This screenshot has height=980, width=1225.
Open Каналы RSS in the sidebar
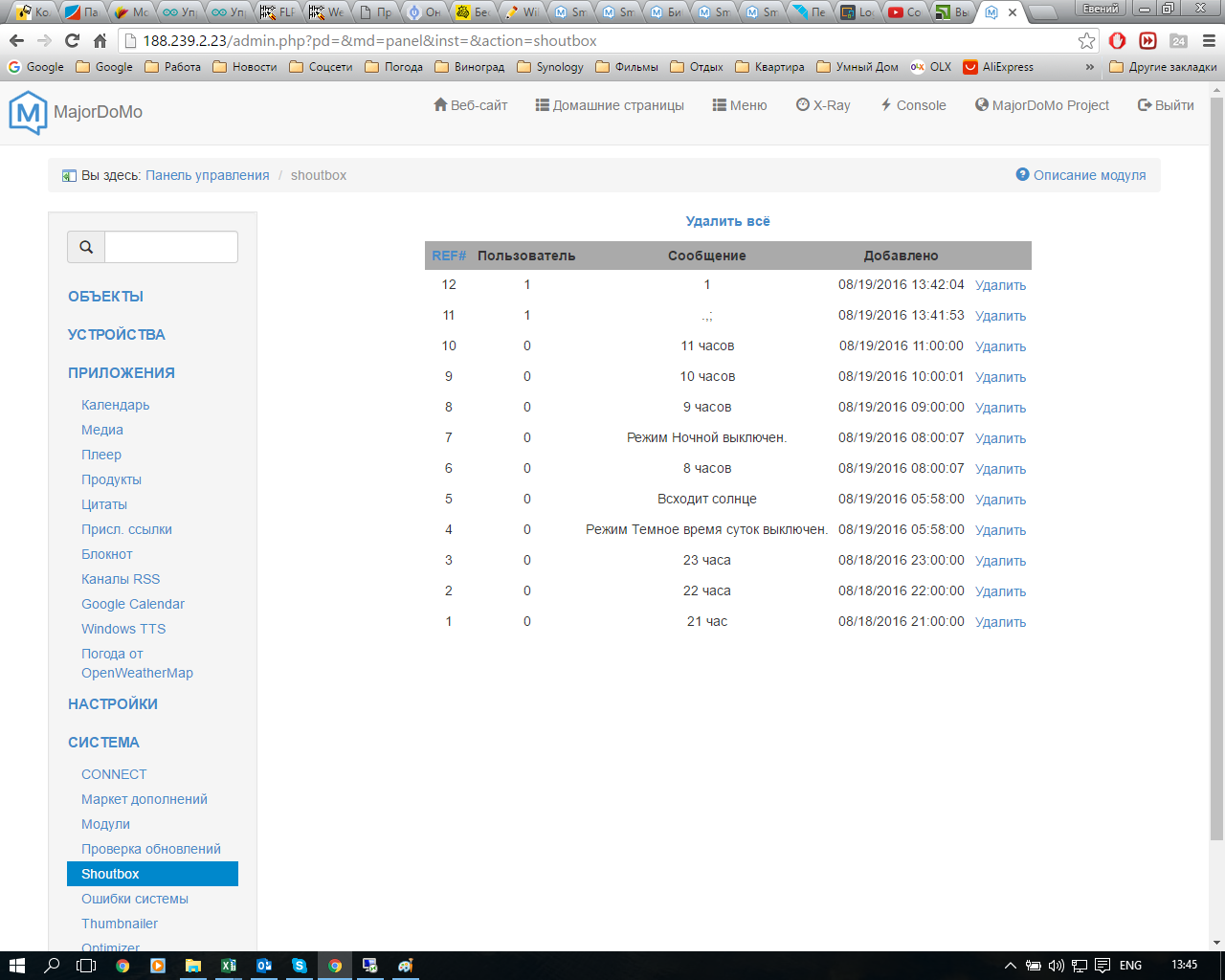click(x=121, y=579)
